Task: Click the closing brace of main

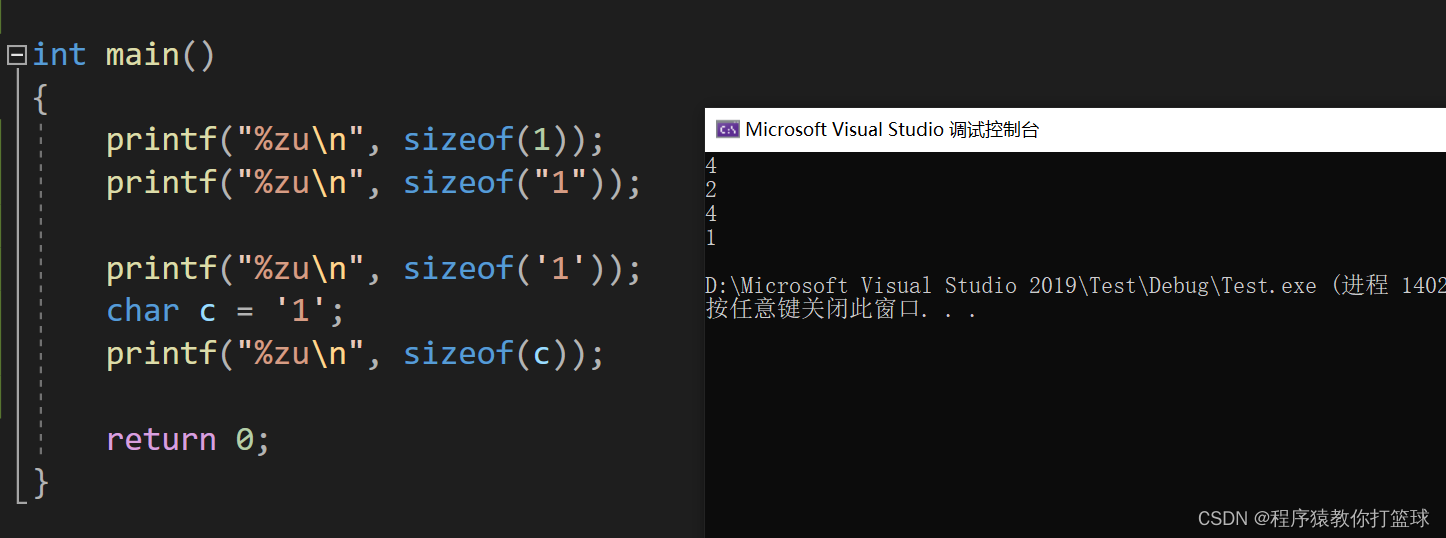Action: pos(41,483)
